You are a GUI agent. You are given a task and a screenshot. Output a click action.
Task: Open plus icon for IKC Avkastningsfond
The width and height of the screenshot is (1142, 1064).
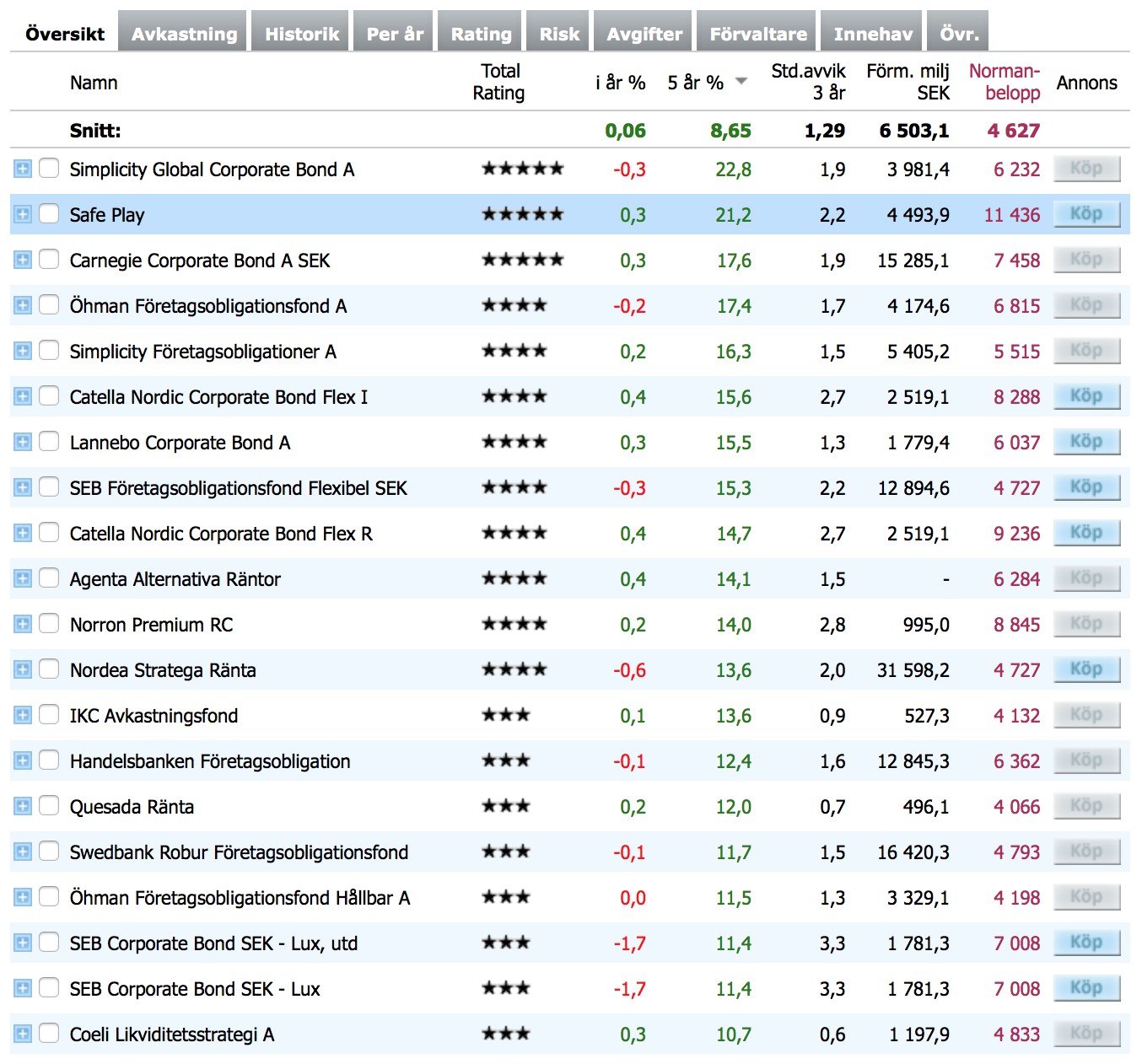(23, 715)
